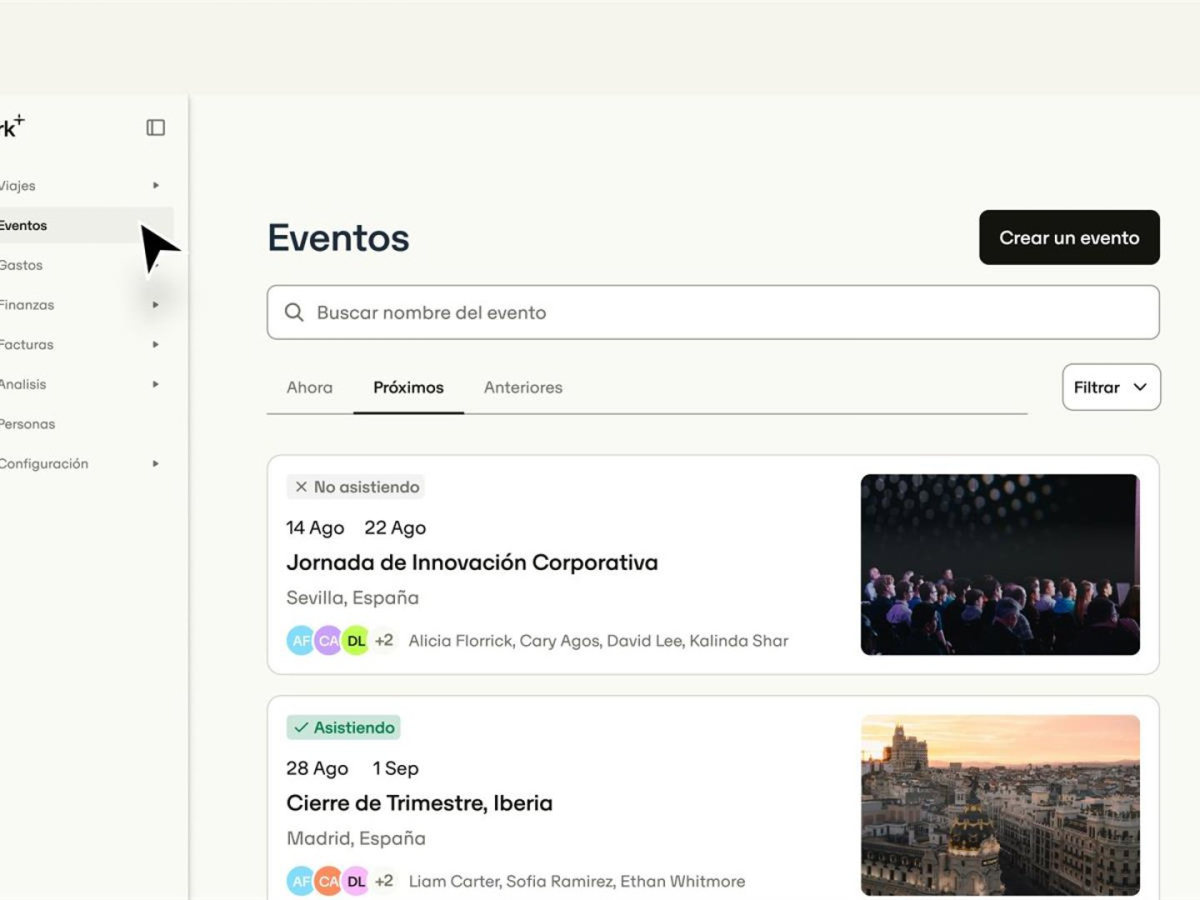Screen dimensions: 1200x900
Task: Click the AF avatar in Jornada event
Action: [301, 640]
